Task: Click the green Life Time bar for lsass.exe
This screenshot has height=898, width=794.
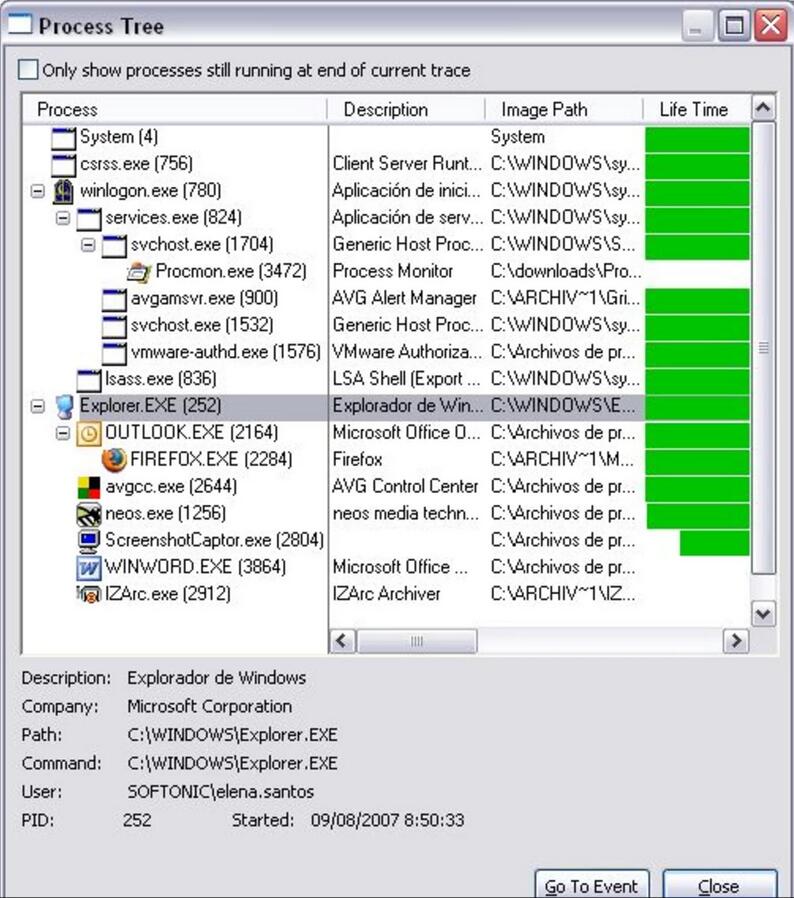Action: point(697,379)
